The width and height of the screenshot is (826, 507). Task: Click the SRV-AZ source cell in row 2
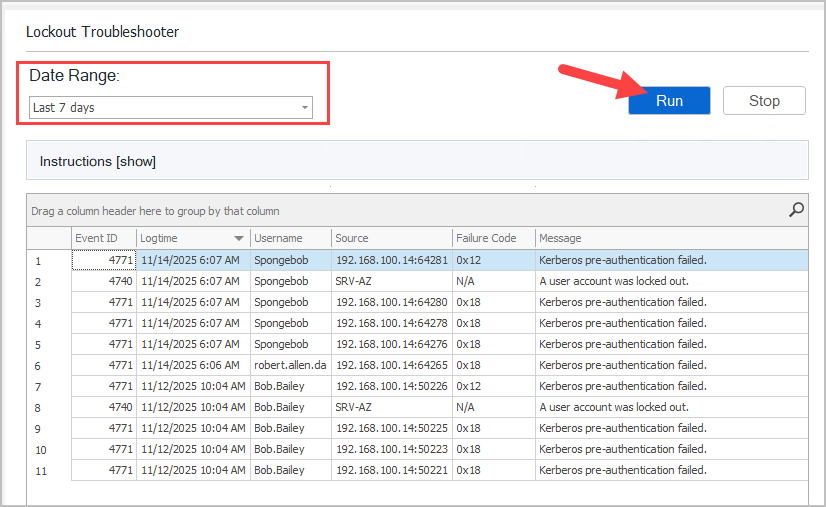tap(356, 281)
